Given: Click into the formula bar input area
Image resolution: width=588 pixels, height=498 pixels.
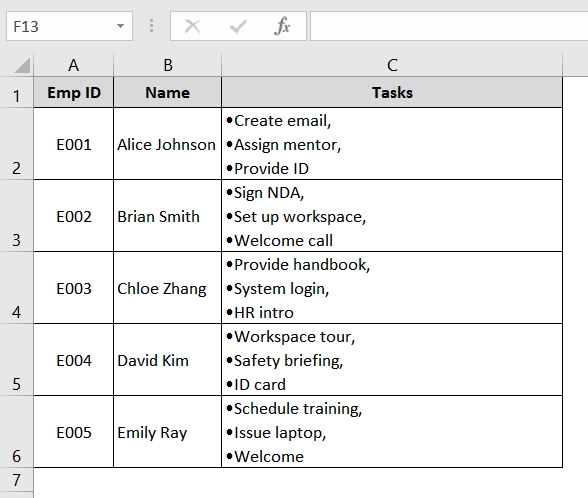Looking at the screenshot, I should click(x=449, y=26).
